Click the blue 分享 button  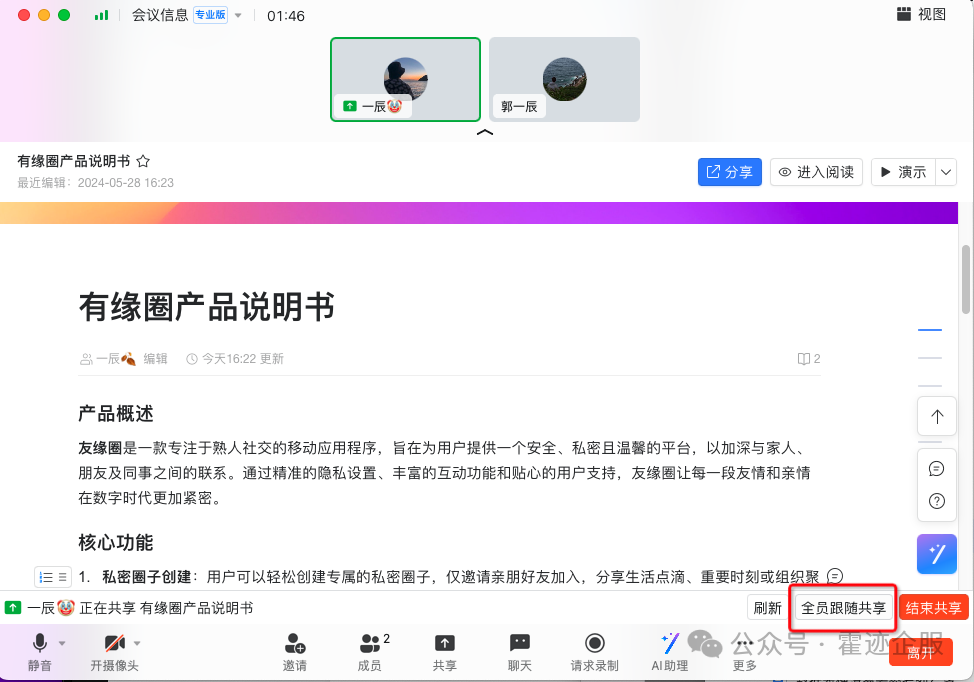pos(730,172)
